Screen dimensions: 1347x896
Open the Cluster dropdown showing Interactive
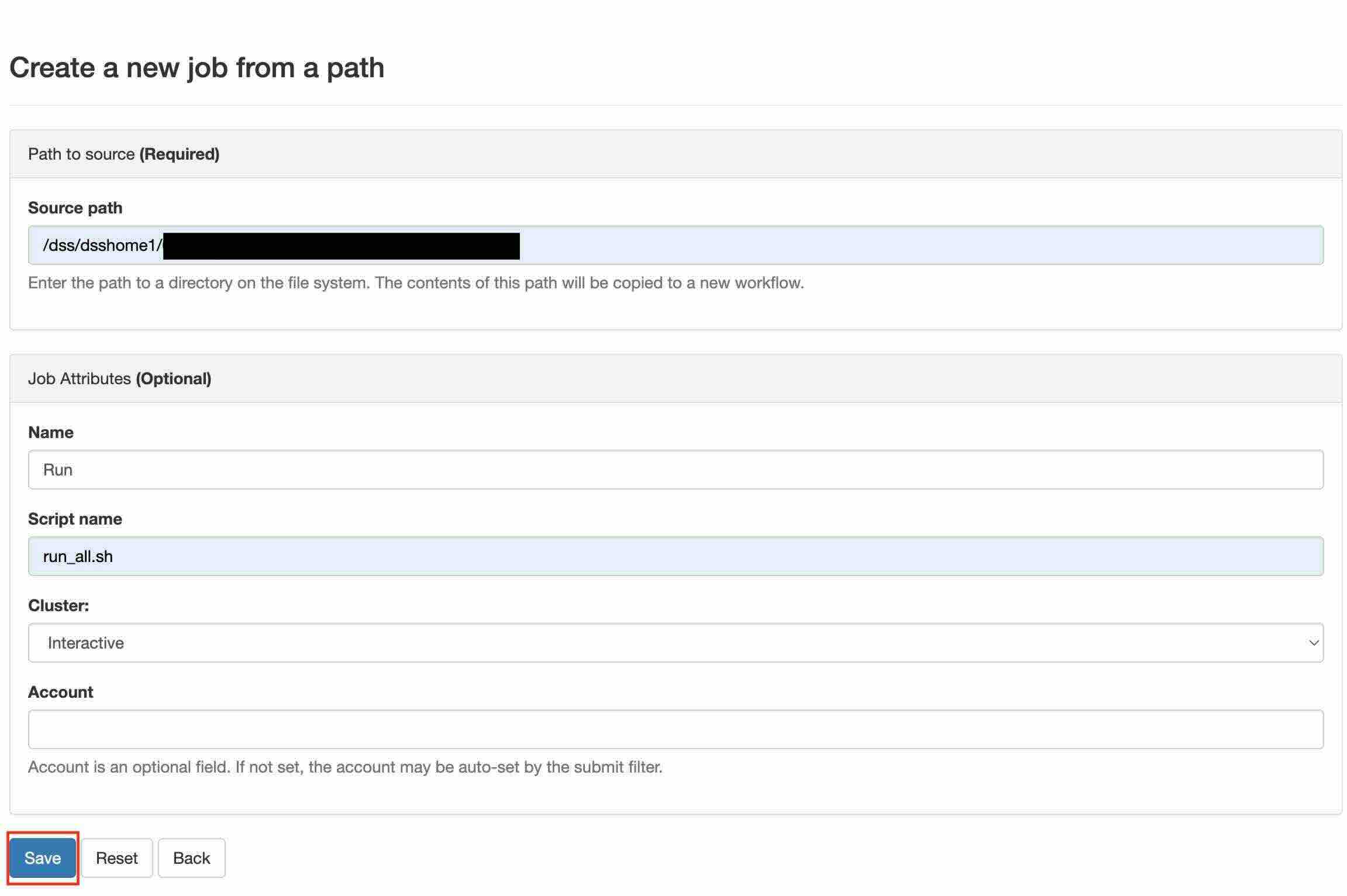pyautogui.click(x=676, y=643)
